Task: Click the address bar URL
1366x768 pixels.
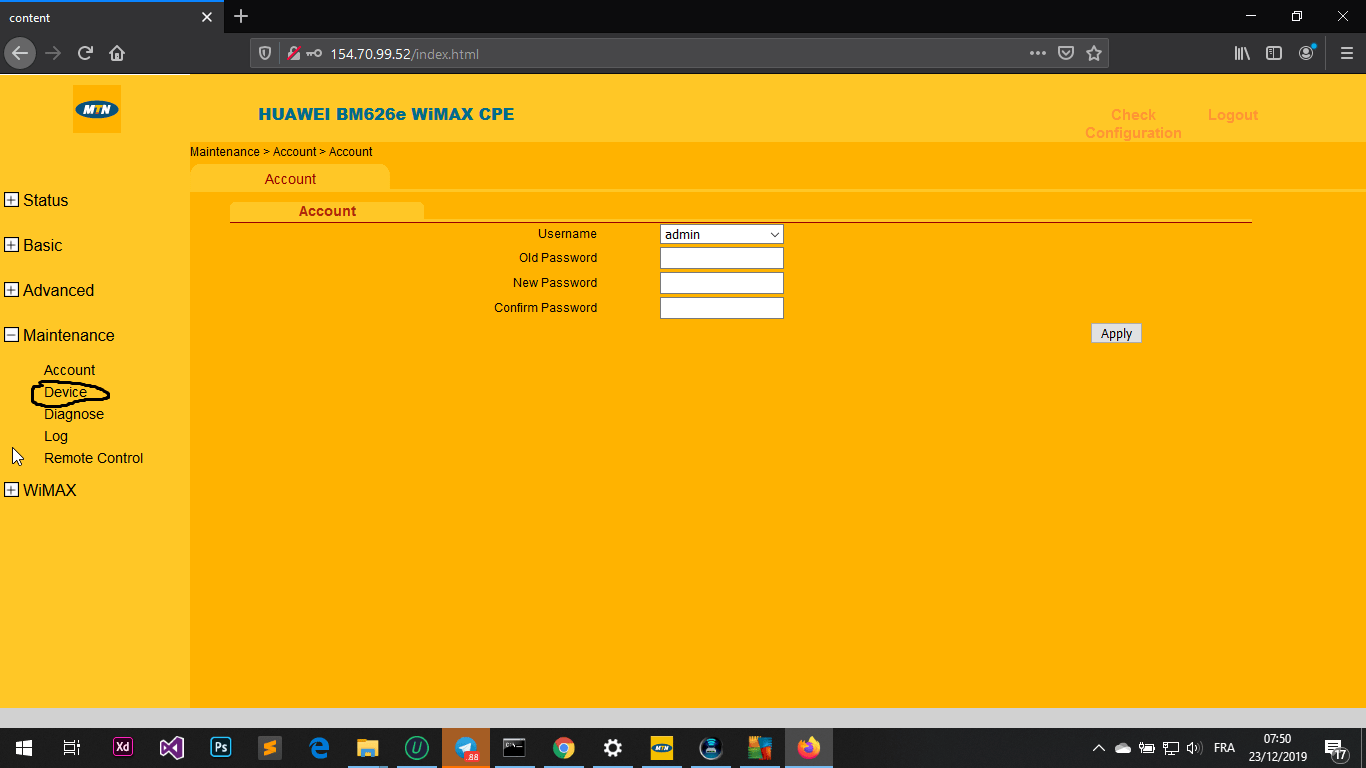Action: [x=405, y=54]
